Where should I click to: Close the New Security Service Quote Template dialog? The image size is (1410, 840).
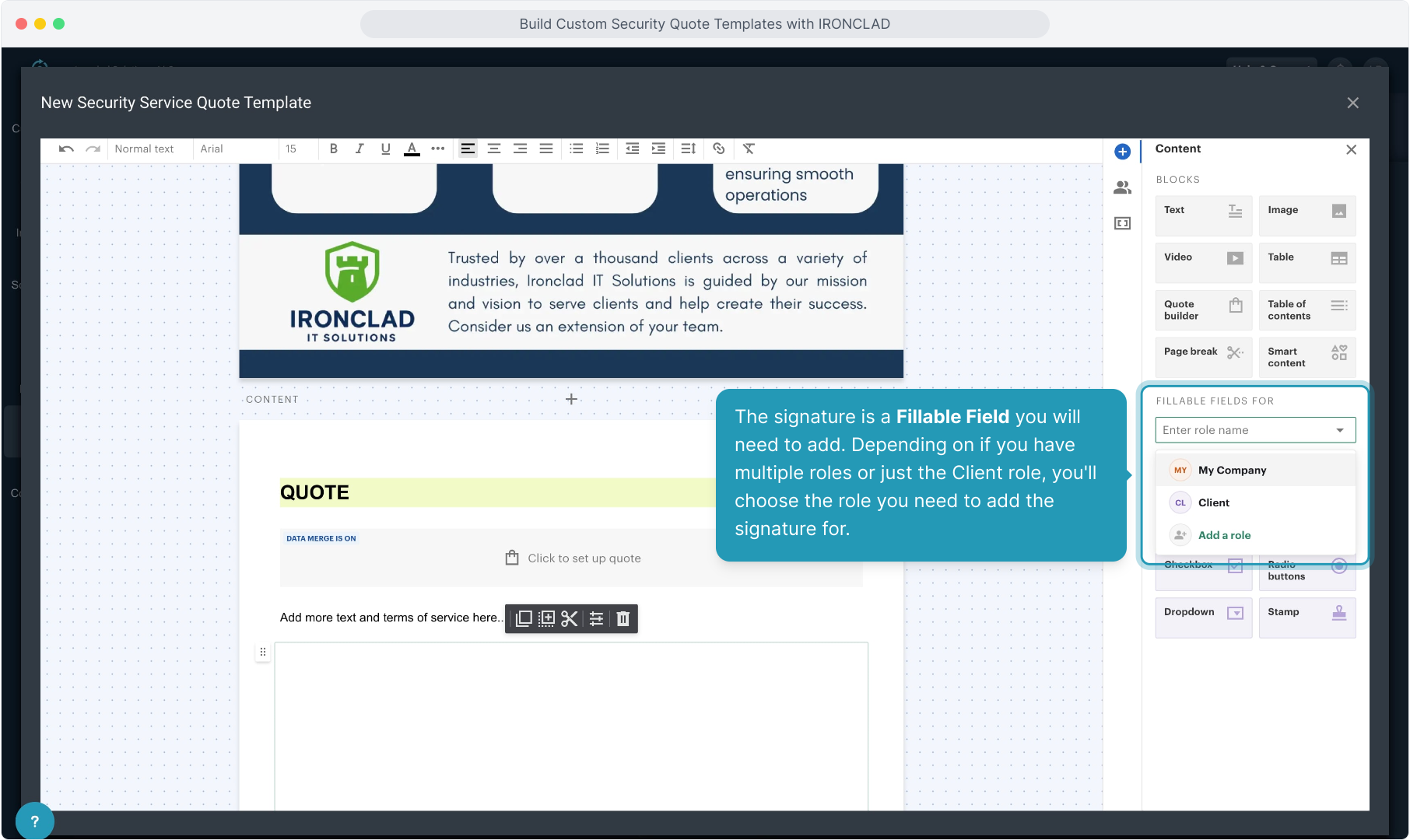pos(1353,103)
